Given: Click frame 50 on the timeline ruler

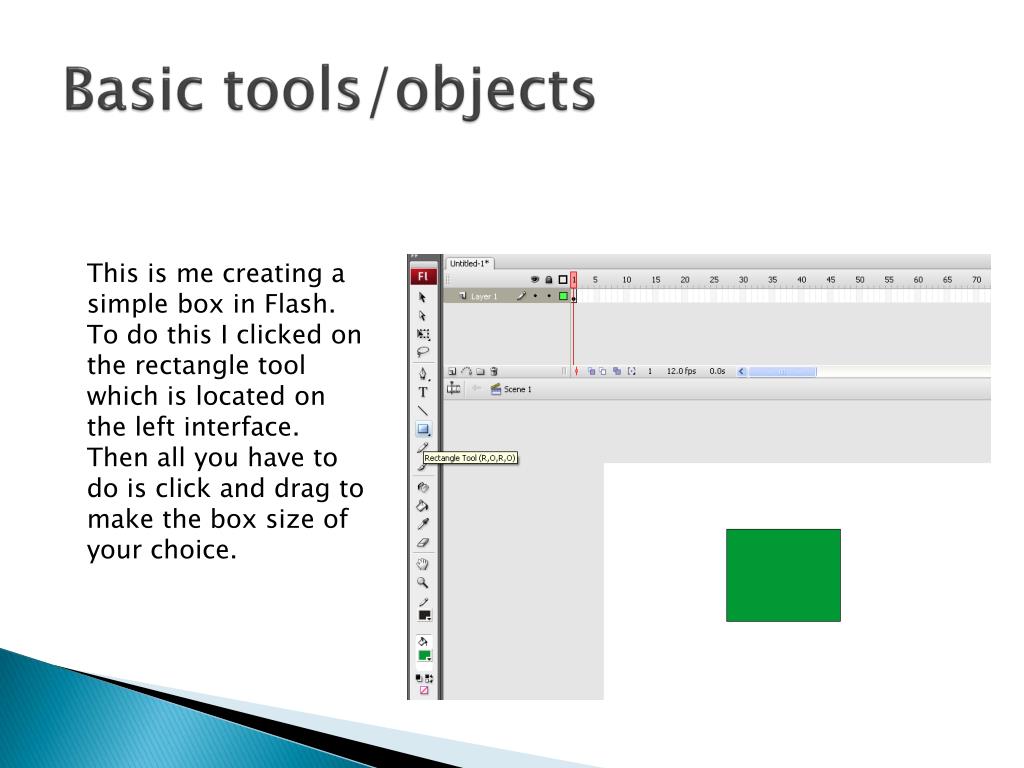Looking at the screenshot, I should [859, 280].
